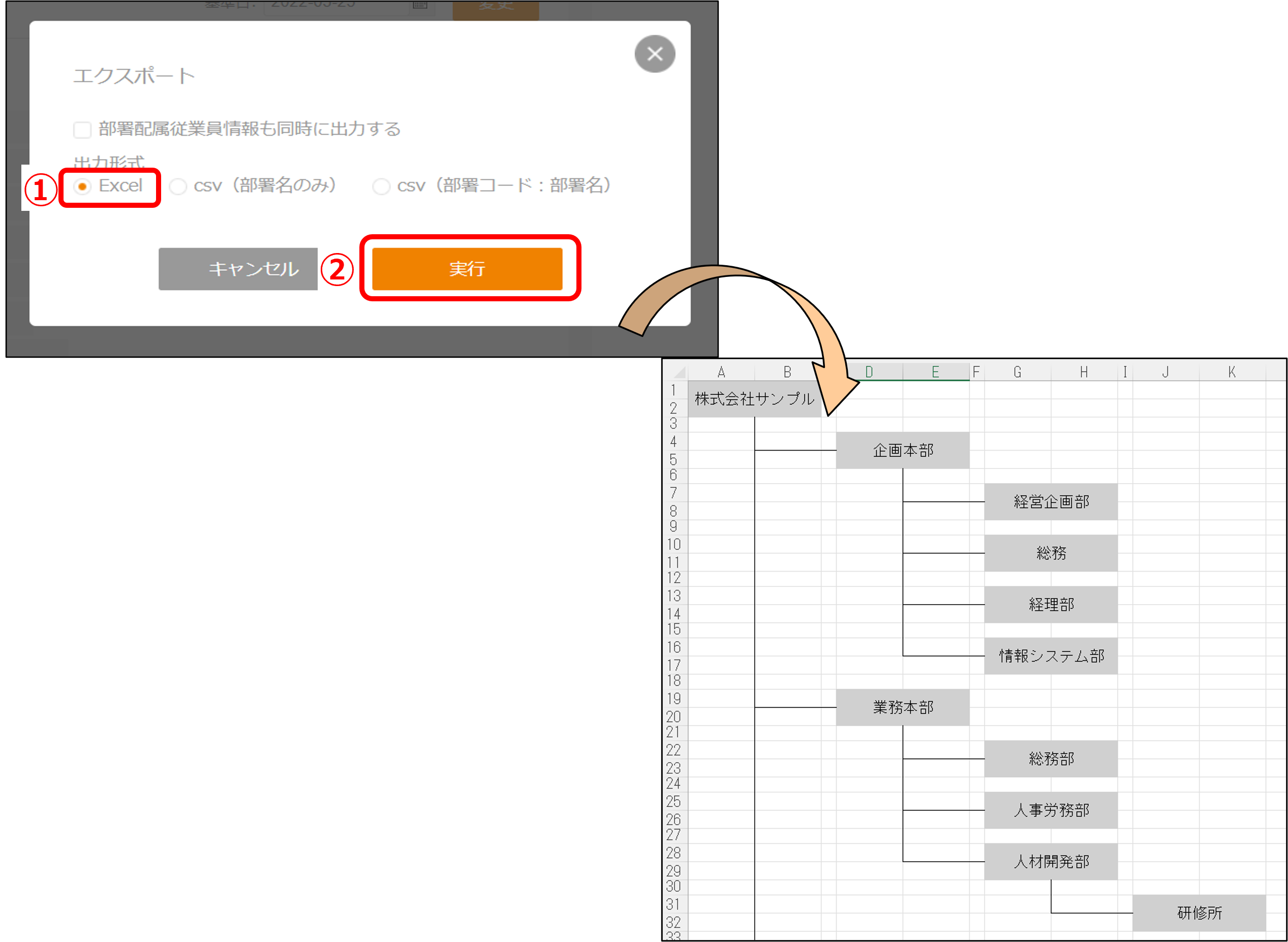This screenshot has width=1288, height=942.
Task: Select column K header
Action: [x=1232, y=372]
